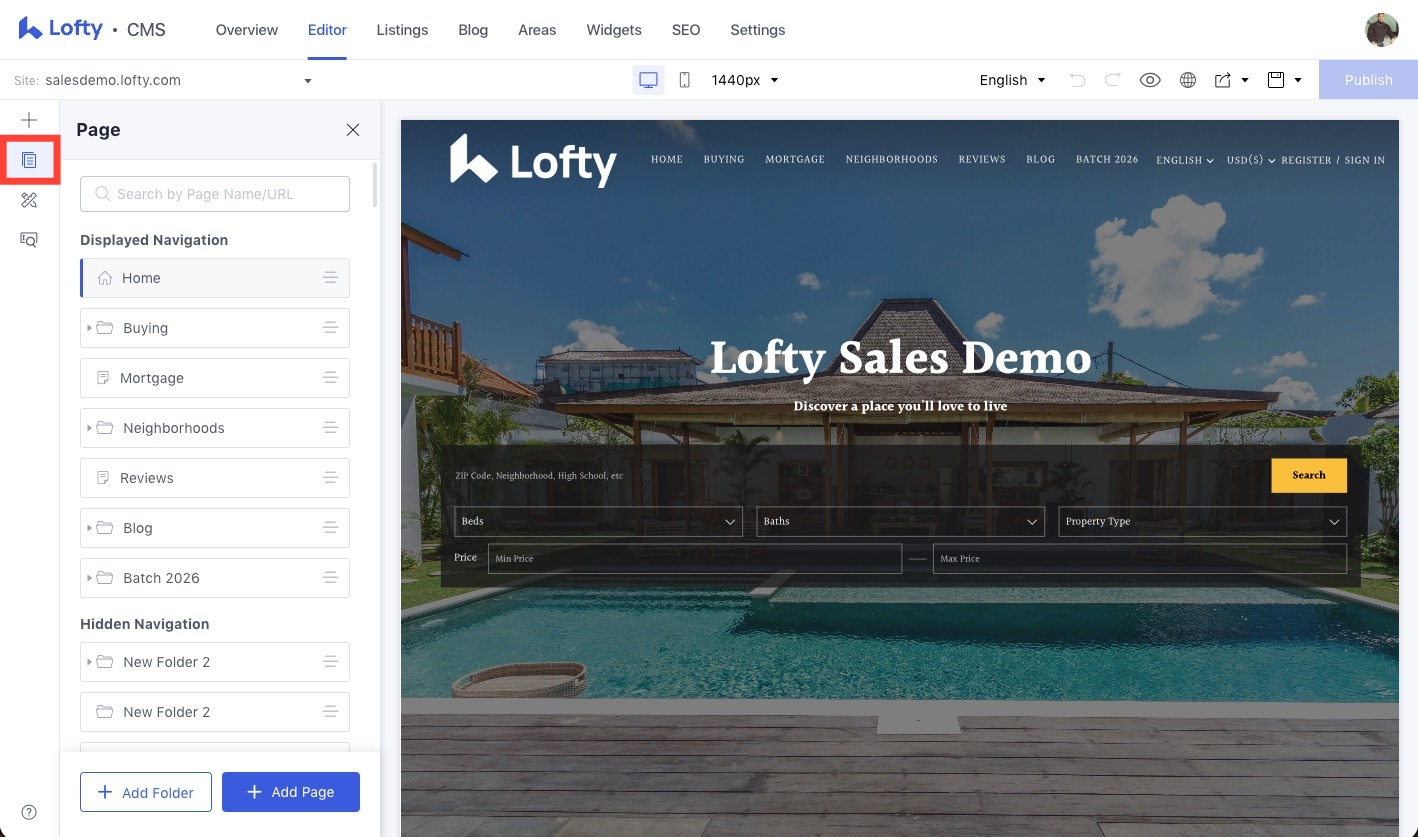Click the plus add-element sidebar icon
Viewport: 1418px width, 837px height.
[29, 120]
